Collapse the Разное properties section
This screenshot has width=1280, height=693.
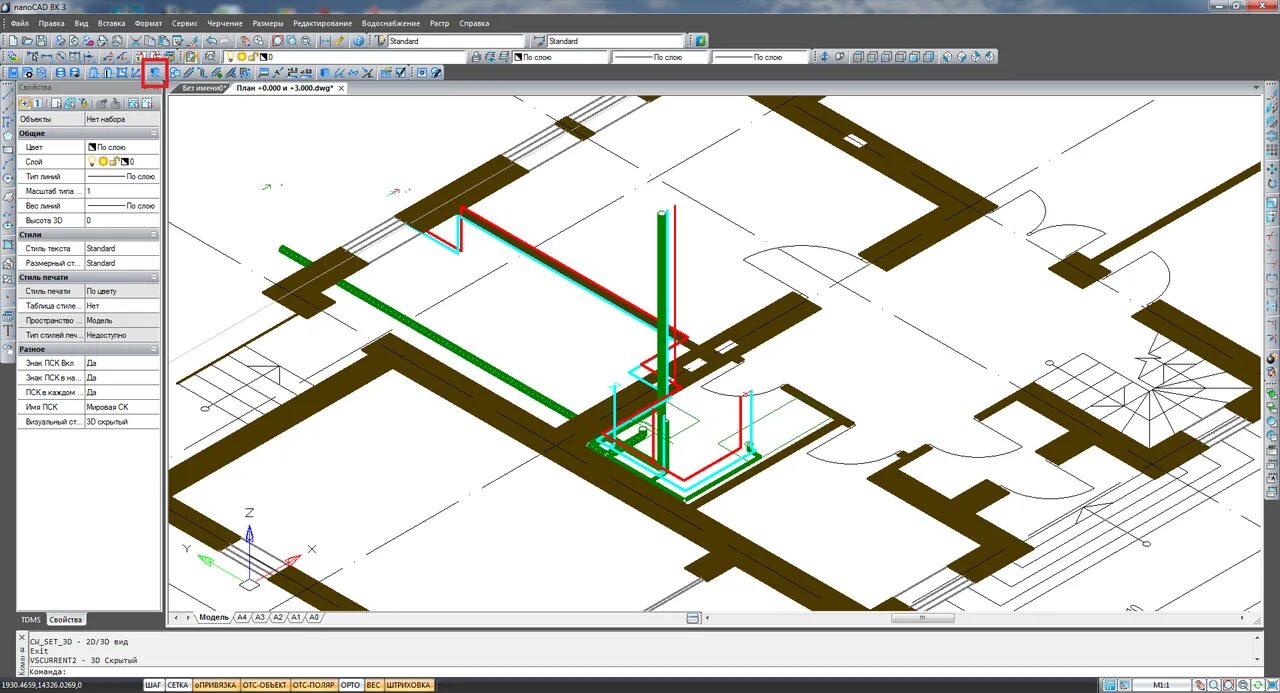click(x=154, y=349)
